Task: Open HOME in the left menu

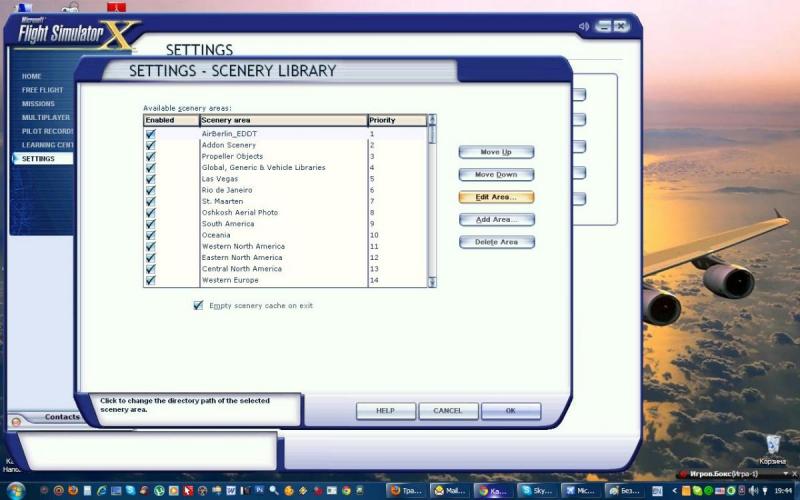Action: pyautogui.click(x=32, y=76)
